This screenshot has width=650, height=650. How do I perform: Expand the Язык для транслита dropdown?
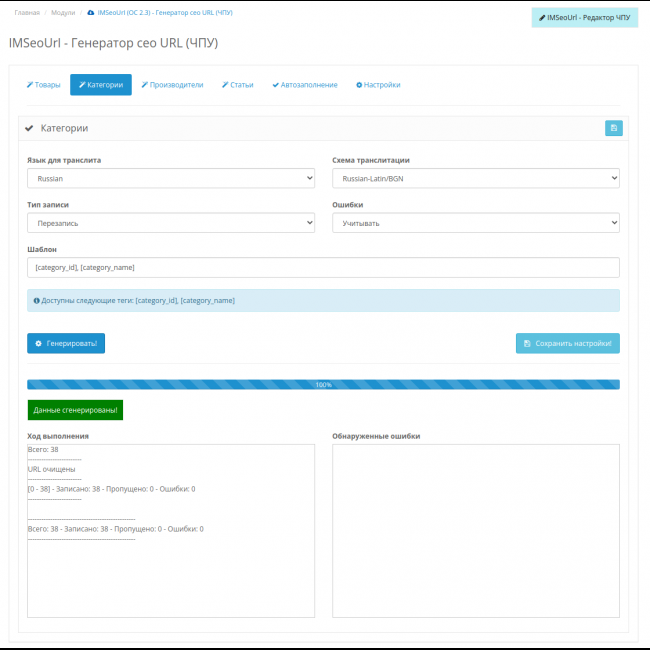click(171, 178)
